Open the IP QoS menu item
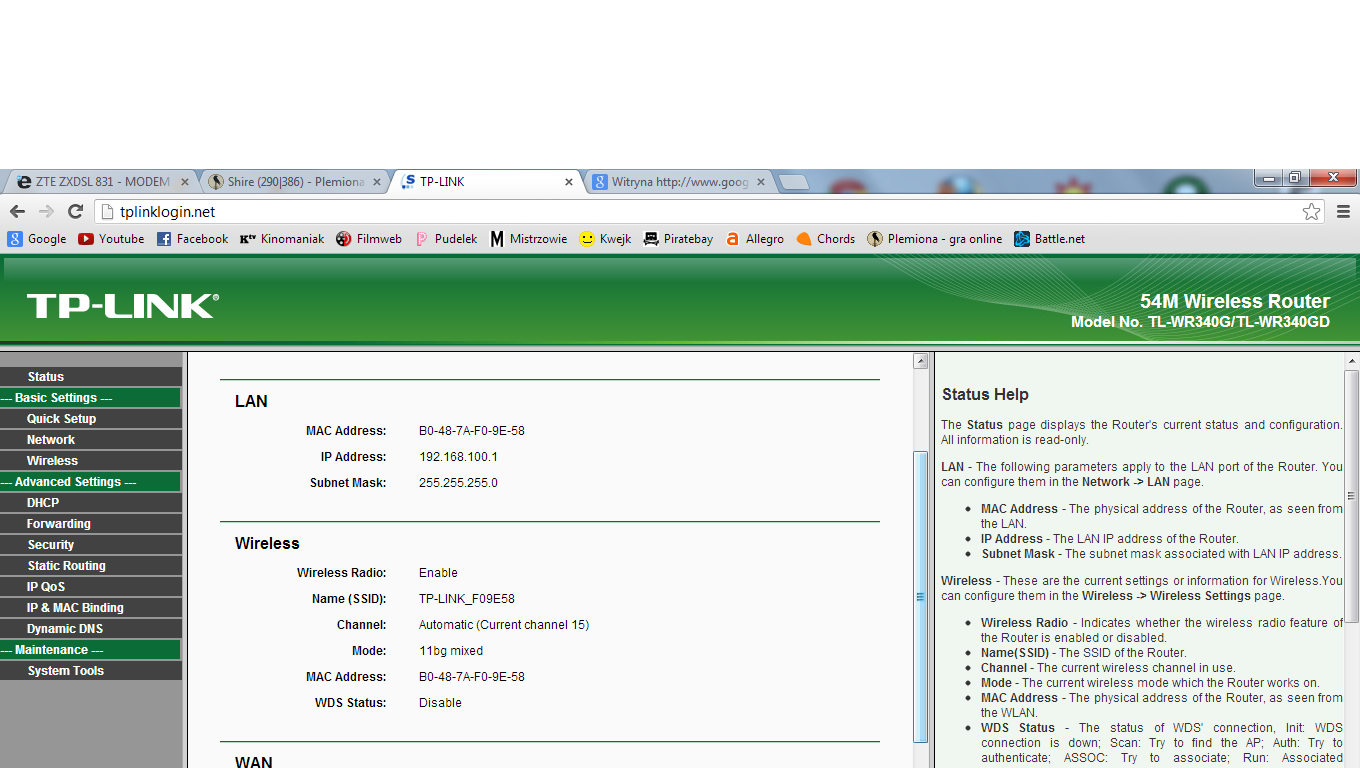1360x768 pixels. [x=91, y=587]
